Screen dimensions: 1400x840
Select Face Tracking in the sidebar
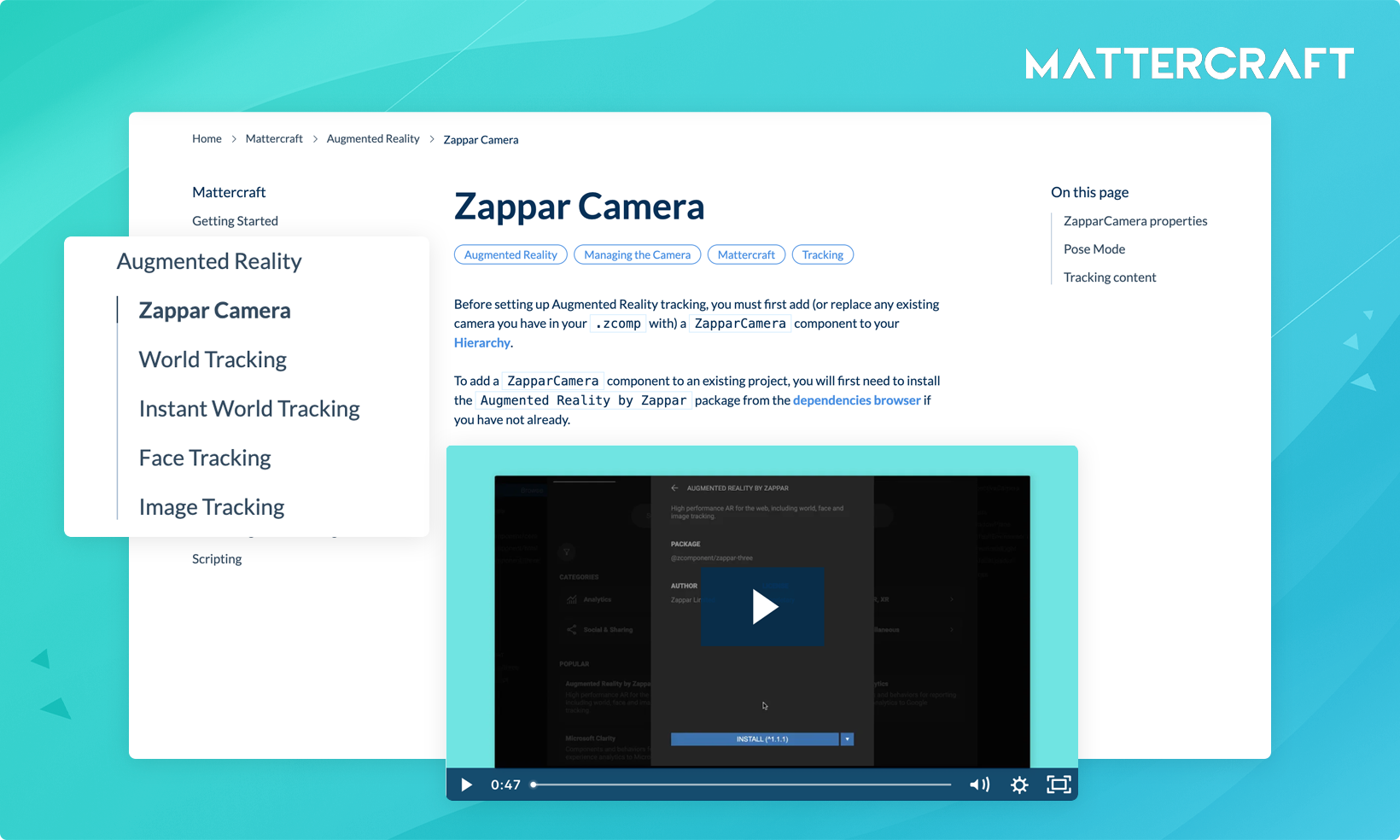205,458
